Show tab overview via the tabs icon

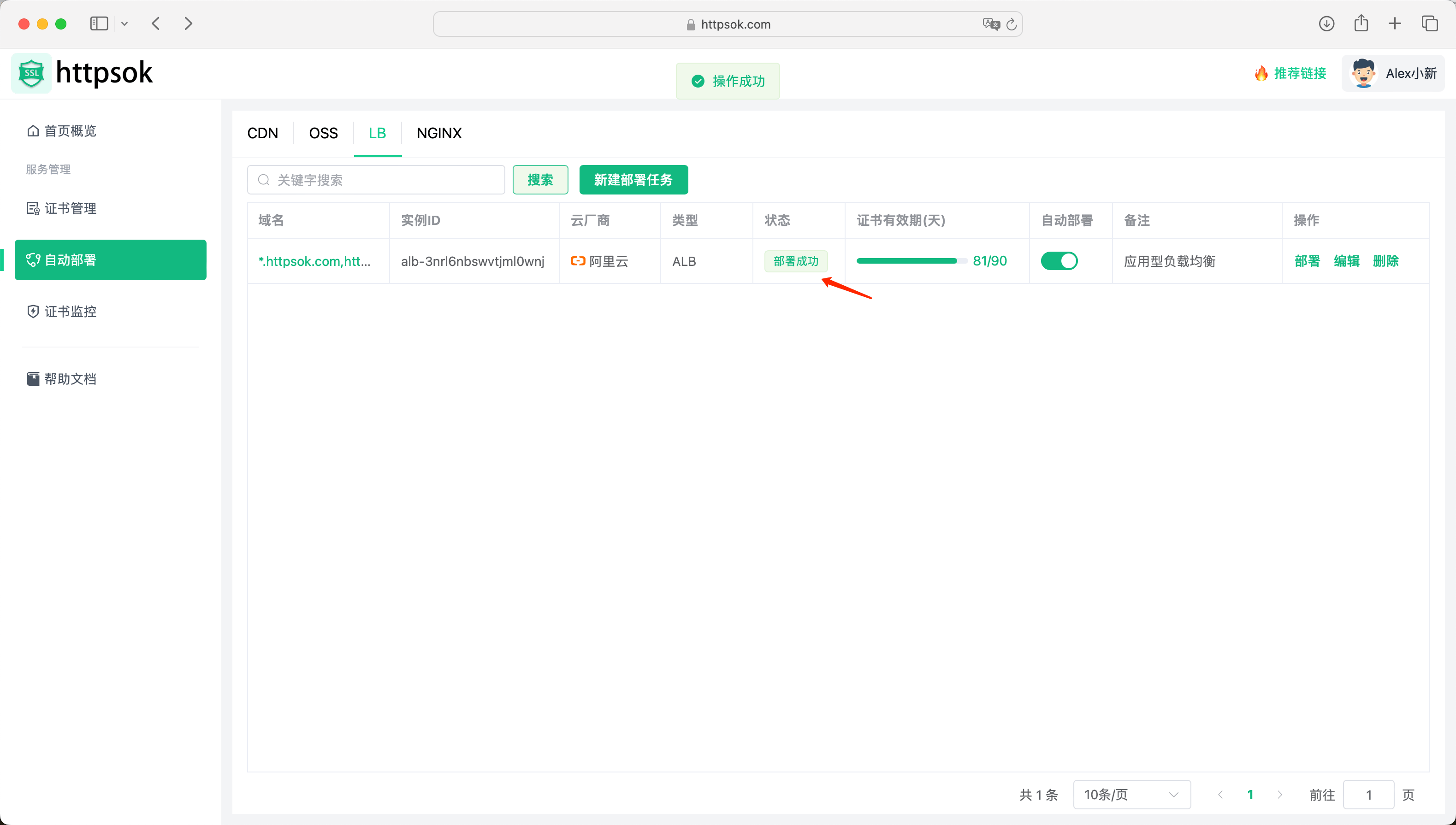[1429, 24]
